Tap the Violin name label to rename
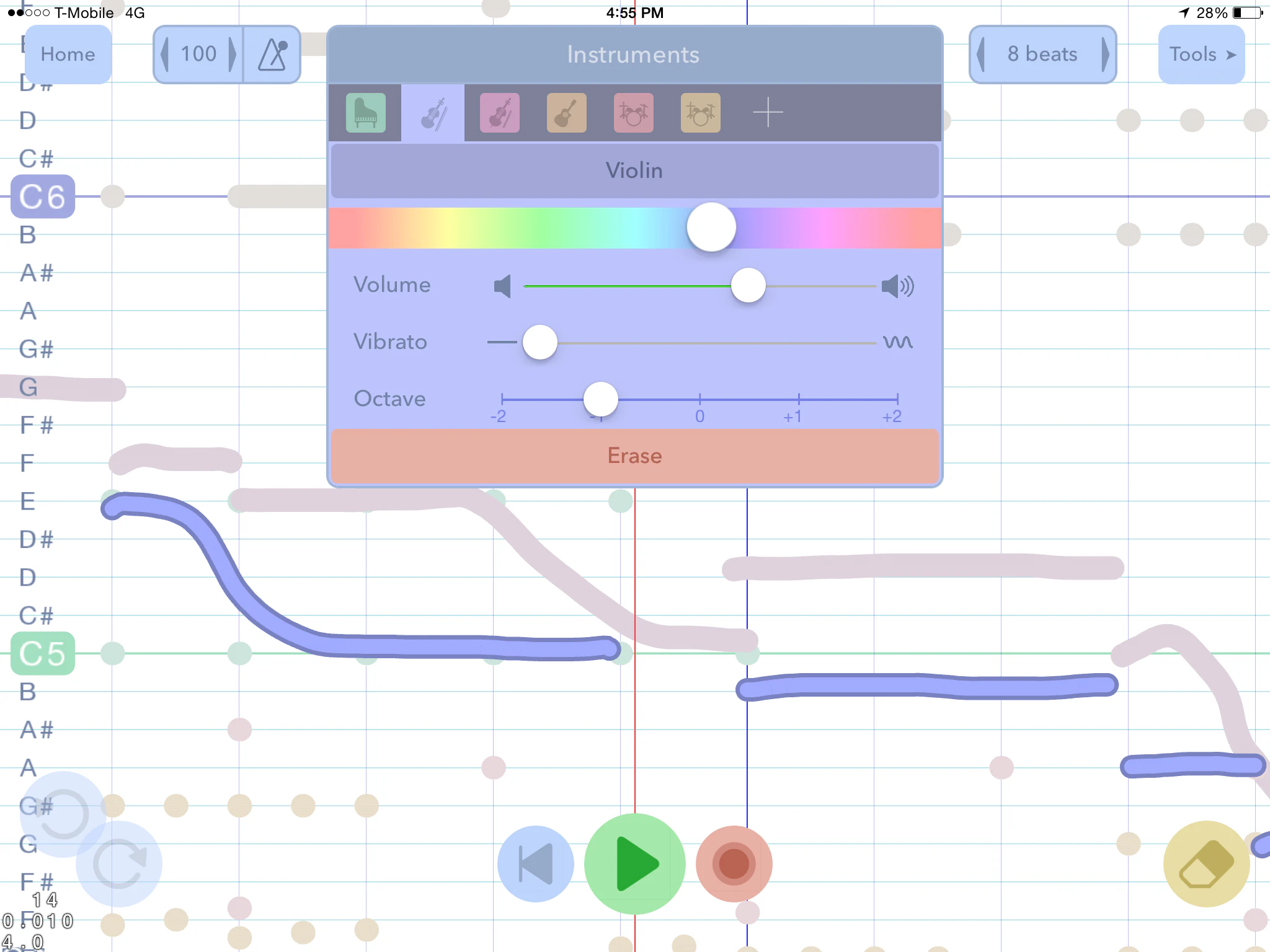 [x=634, y=171]
